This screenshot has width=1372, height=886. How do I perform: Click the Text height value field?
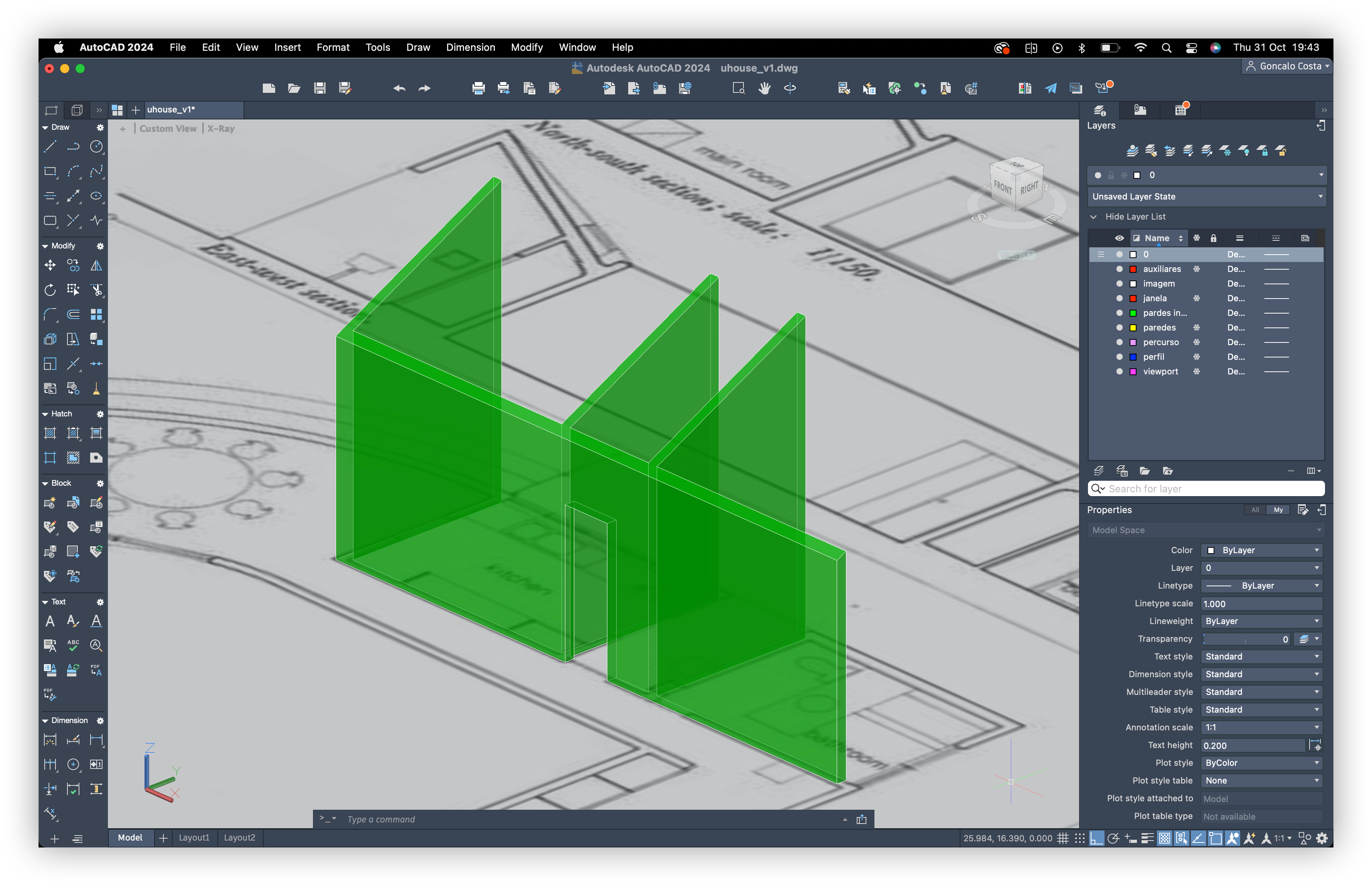pyautogui.click(x=1253, y=746)
